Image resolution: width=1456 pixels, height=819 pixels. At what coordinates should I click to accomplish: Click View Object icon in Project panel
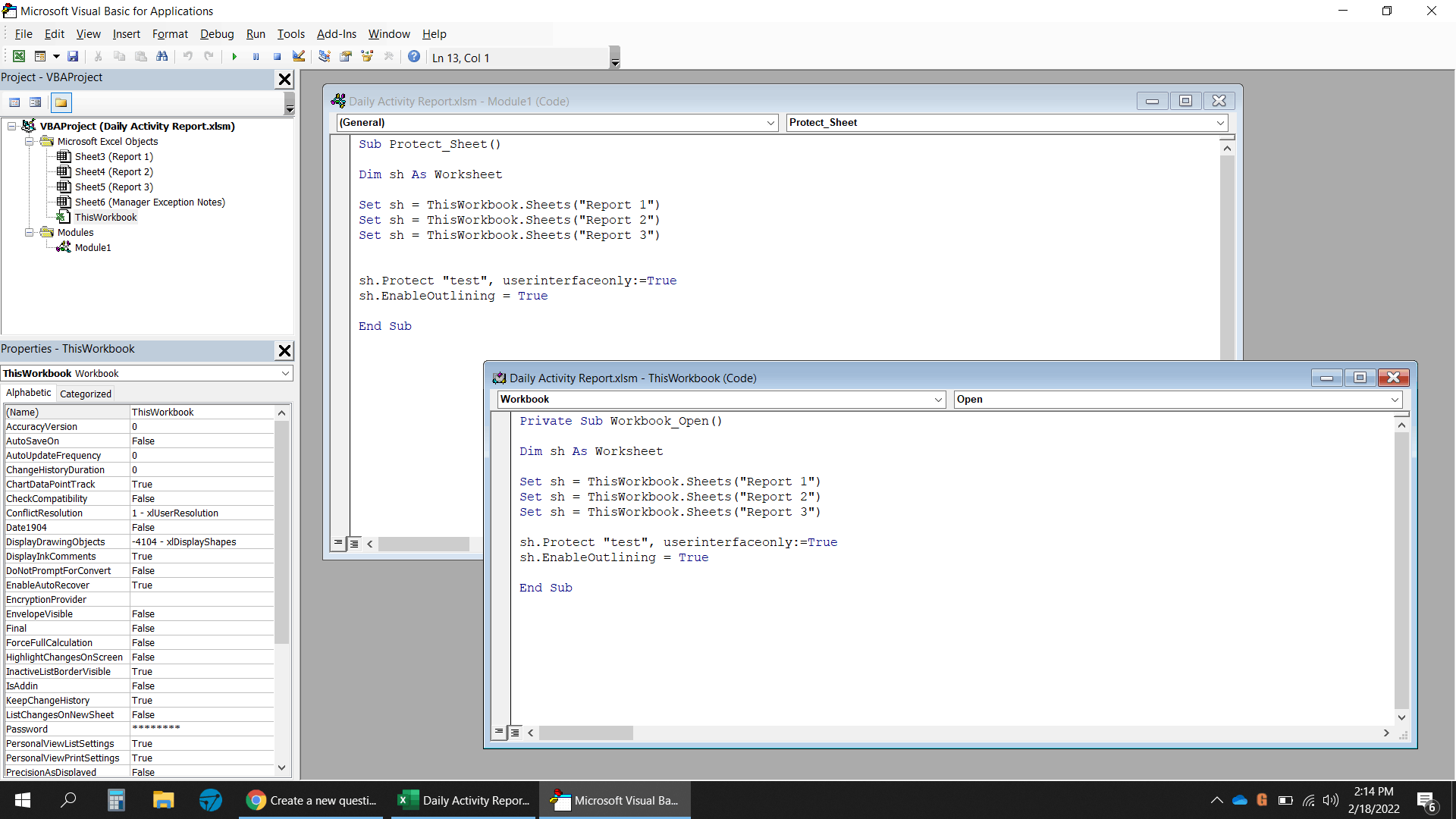click(x=36, y=102)
